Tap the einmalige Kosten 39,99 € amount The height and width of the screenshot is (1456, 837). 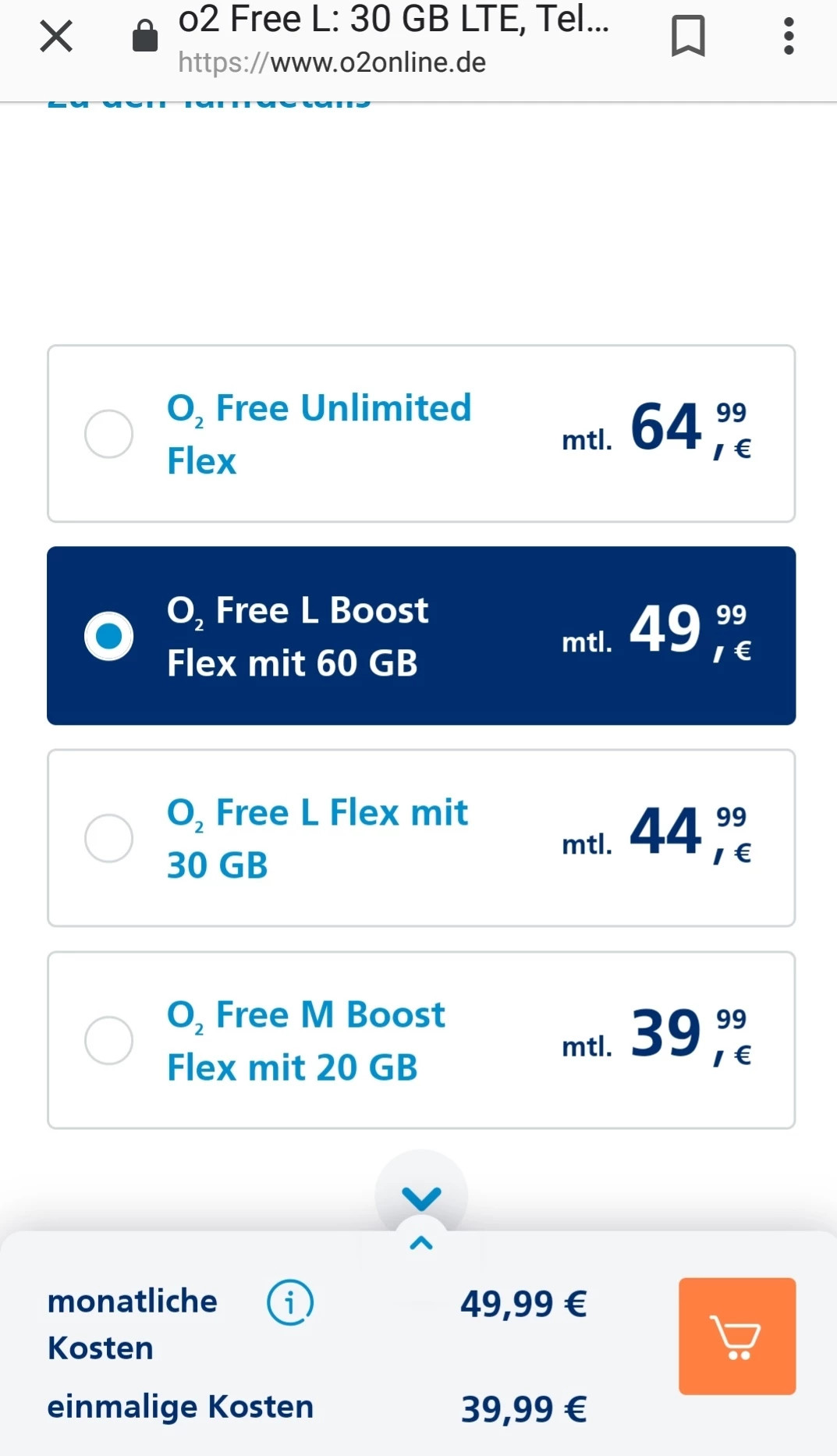(x=523, y=1408)
